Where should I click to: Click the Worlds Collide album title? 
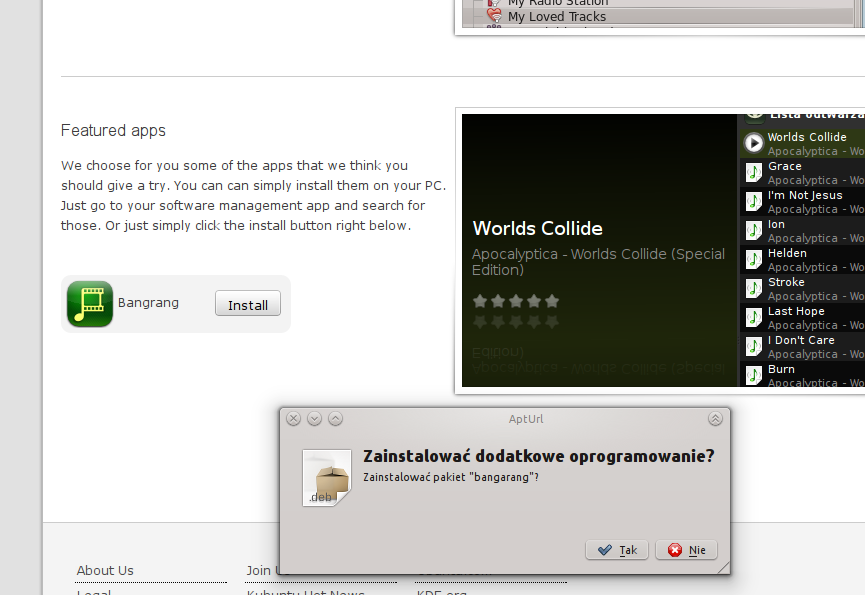[x=537, y=228]
